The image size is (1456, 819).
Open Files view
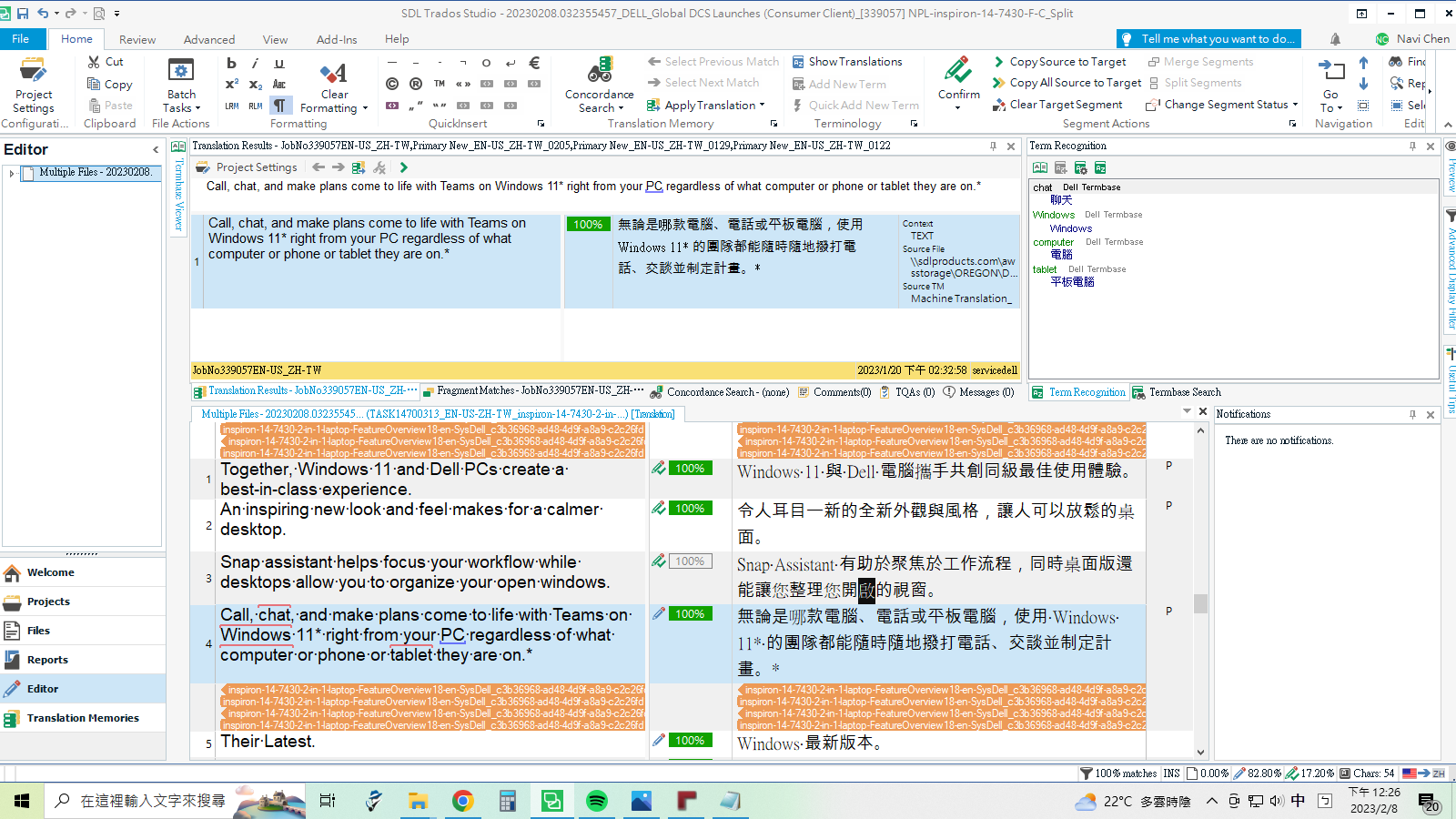tap(83, 631)
